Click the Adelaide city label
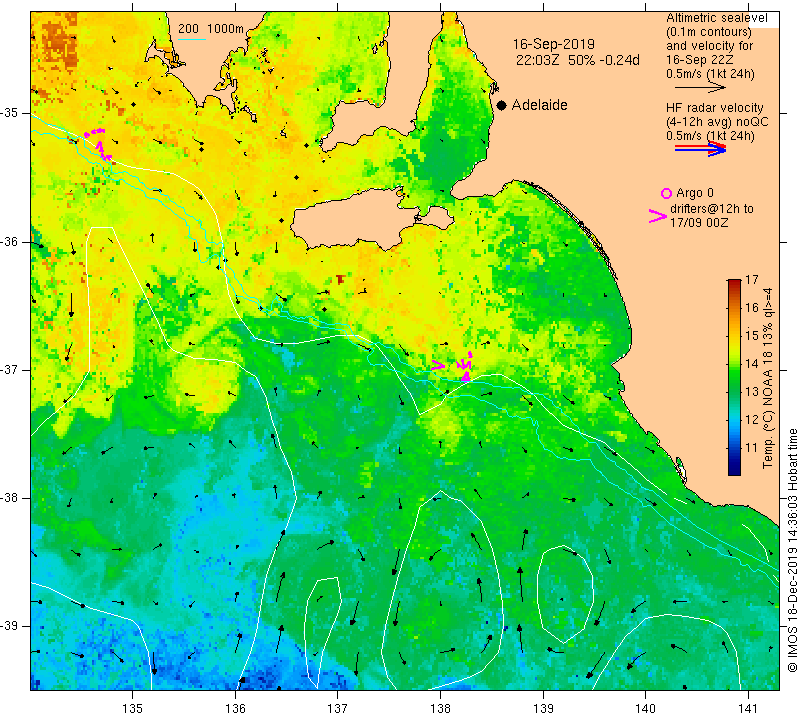Viewport: 800px width, 720px height. tap(539, 105)
